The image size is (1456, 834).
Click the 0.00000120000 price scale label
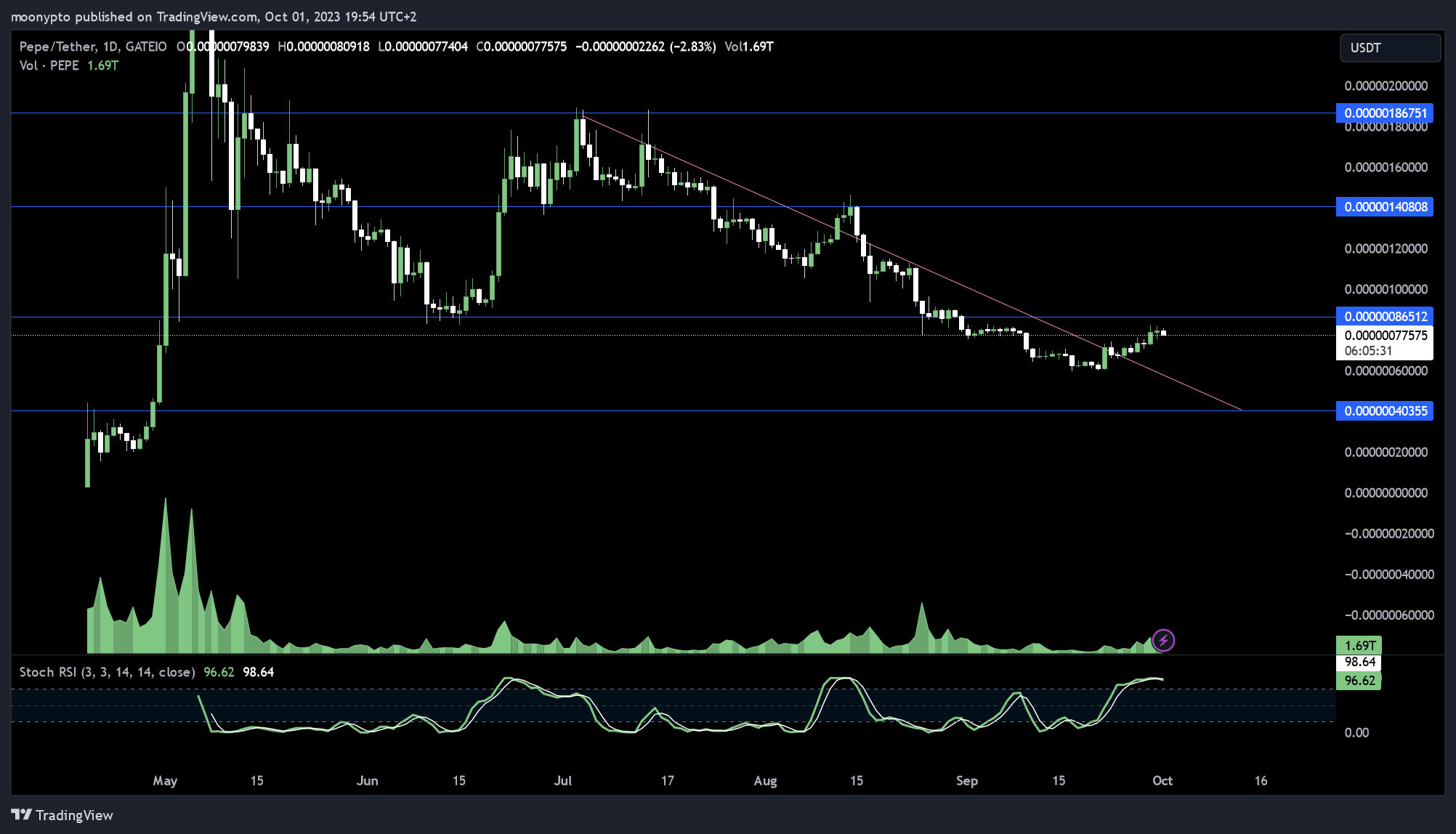pos(1386,248)
